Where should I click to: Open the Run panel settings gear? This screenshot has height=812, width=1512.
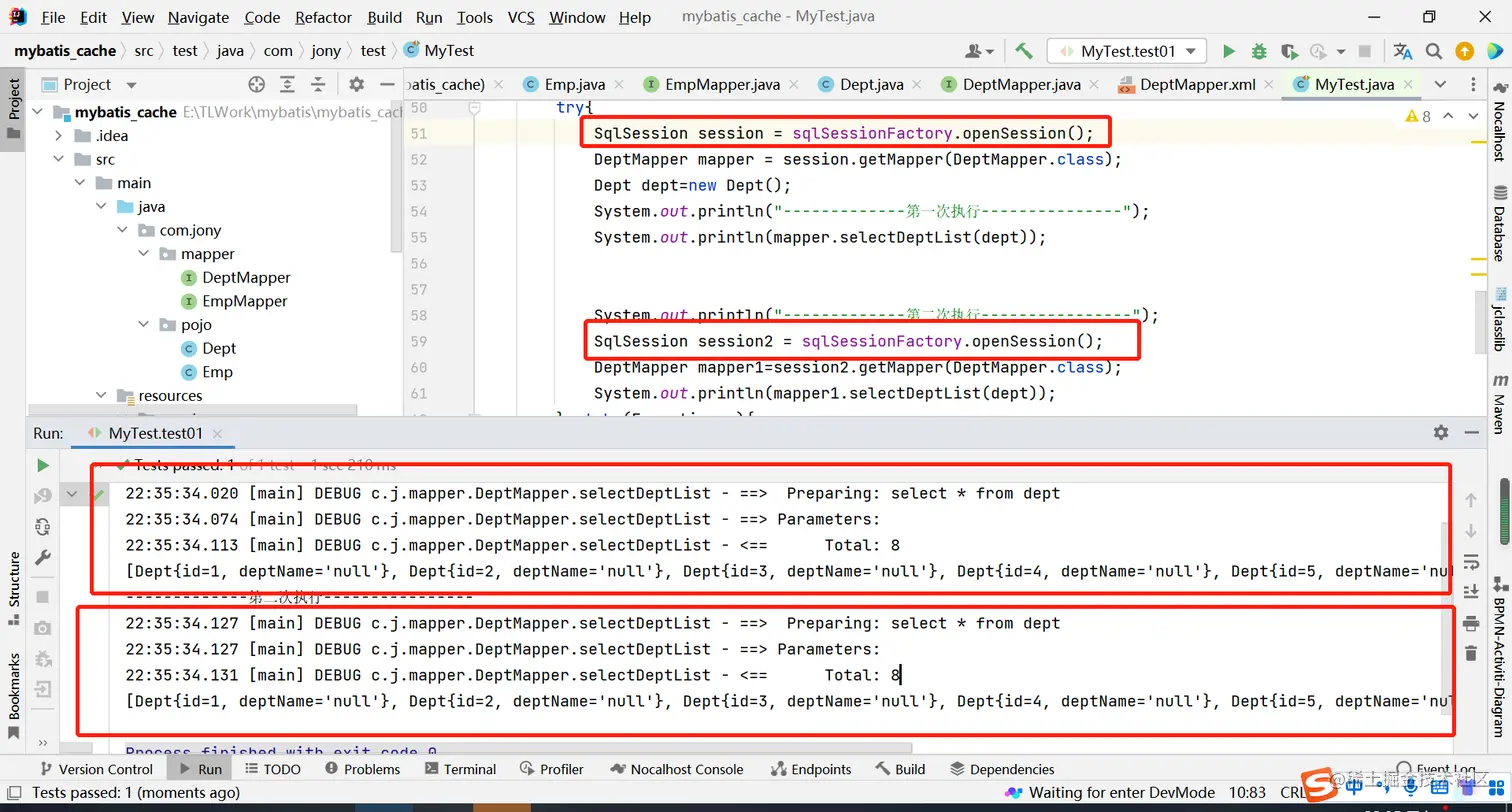1440,433
